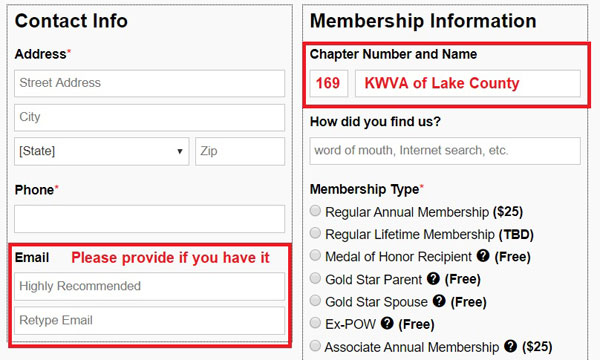
Task: Open help icon beside Associate Annual Membership
Action: pyautogui.click(x=510, y=346)
